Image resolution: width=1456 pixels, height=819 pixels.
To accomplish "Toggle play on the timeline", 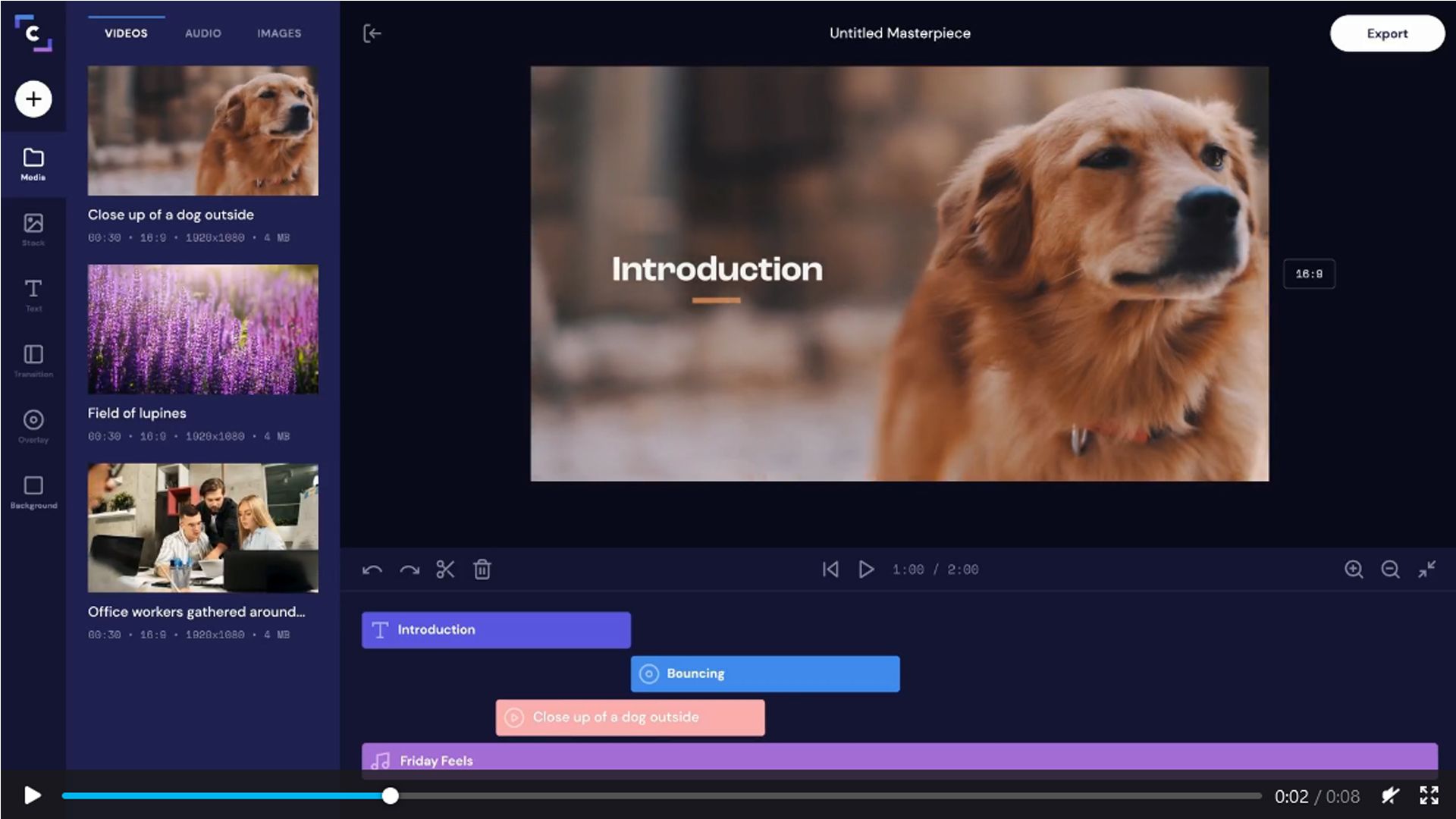I will [x=865, y=569].
